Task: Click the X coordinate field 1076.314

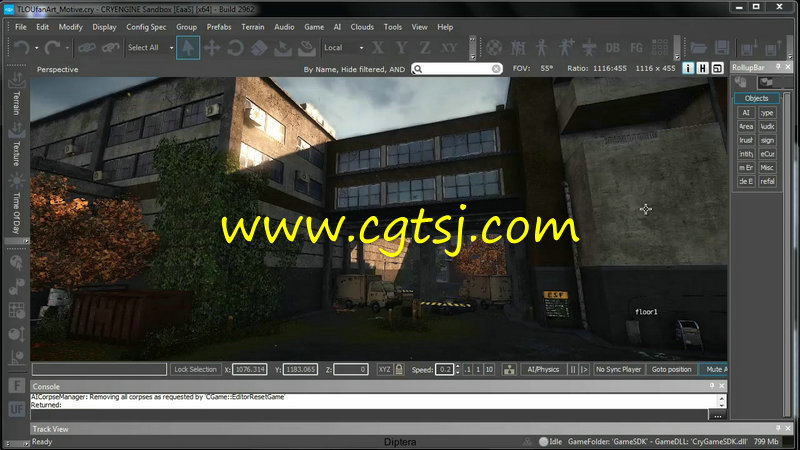Action: [x=250, y=369]
